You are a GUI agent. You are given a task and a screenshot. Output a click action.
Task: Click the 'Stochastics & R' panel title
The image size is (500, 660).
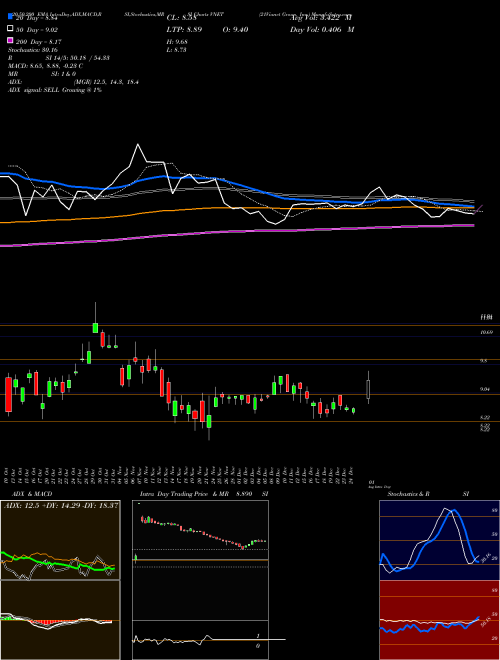[x=409, y=494]
